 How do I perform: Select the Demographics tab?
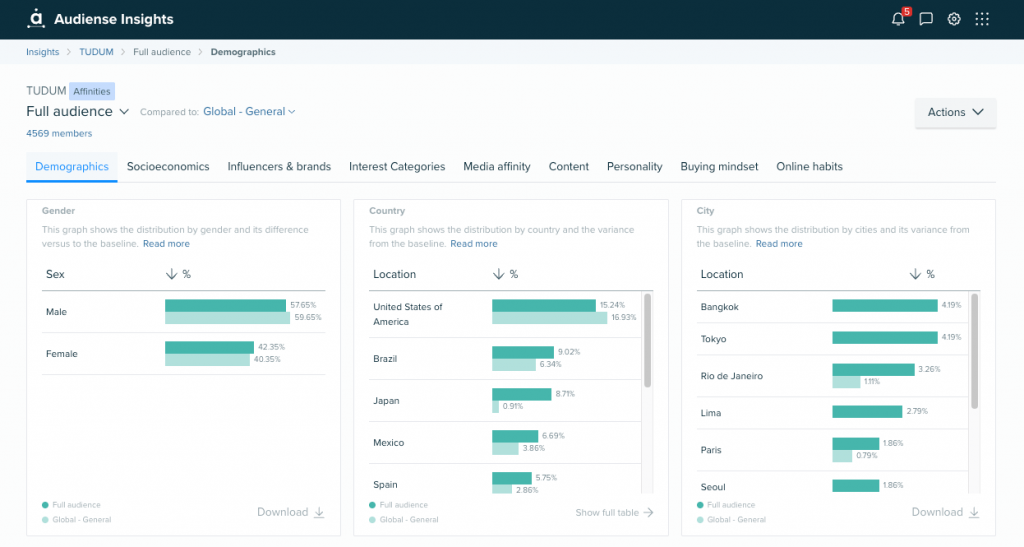[72, 166]
